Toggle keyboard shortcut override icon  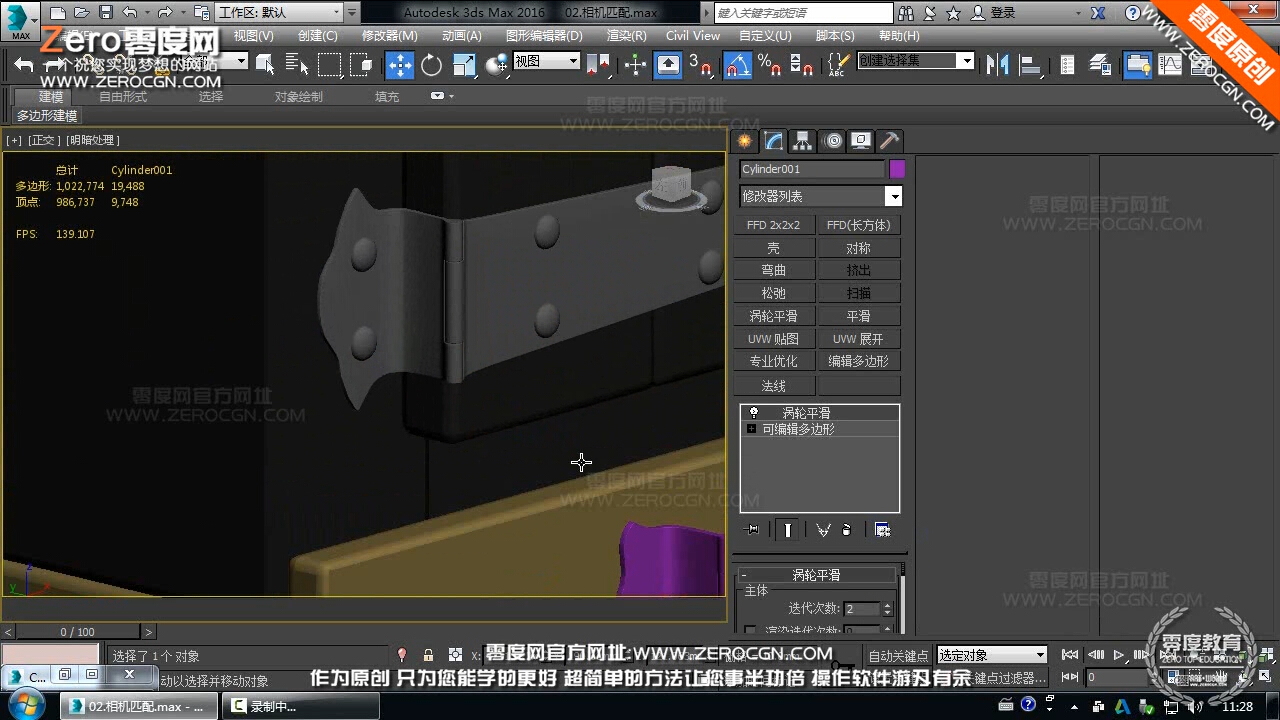pyautogui.click(x=667, y=65)
